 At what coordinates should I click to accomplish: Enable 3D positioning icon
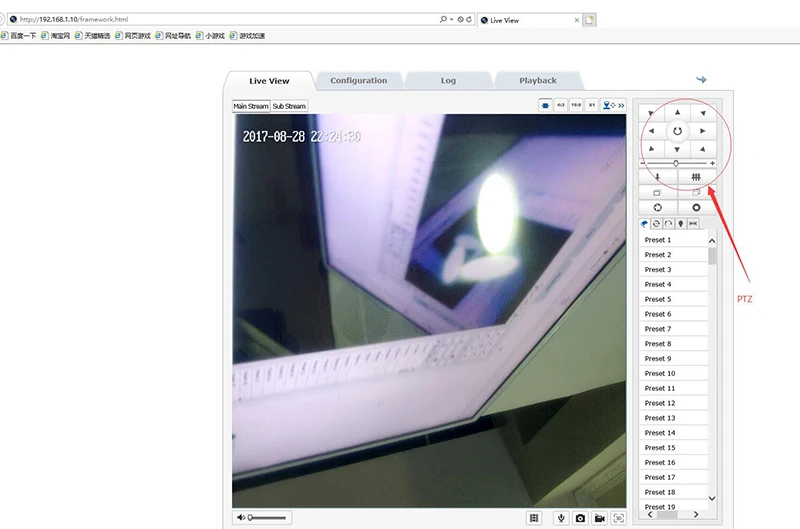click(618, 518)
